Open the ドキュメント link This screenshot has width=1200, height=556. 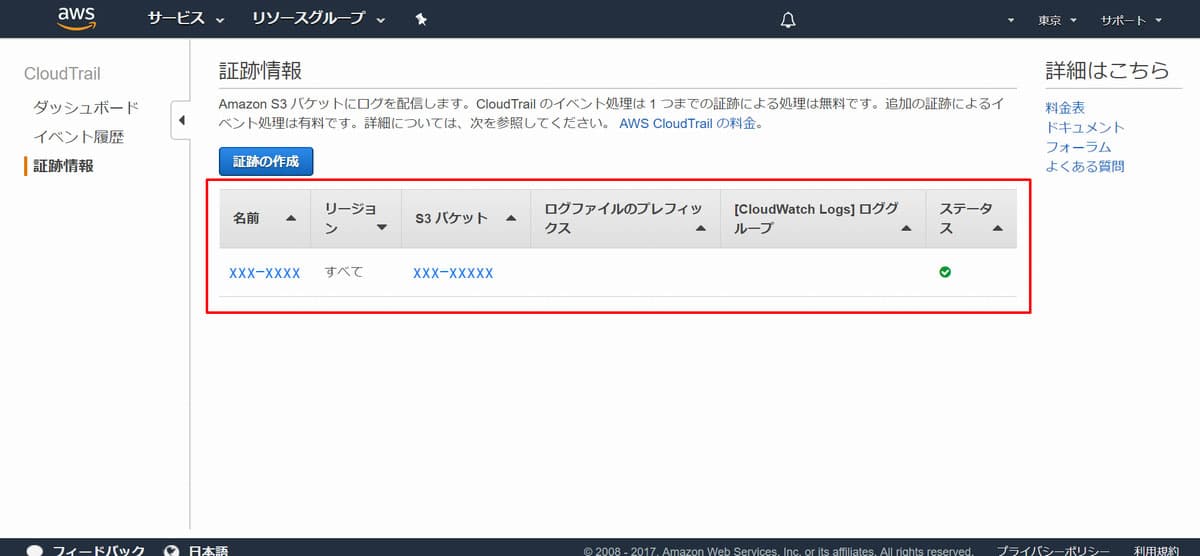click(1085, 127)
